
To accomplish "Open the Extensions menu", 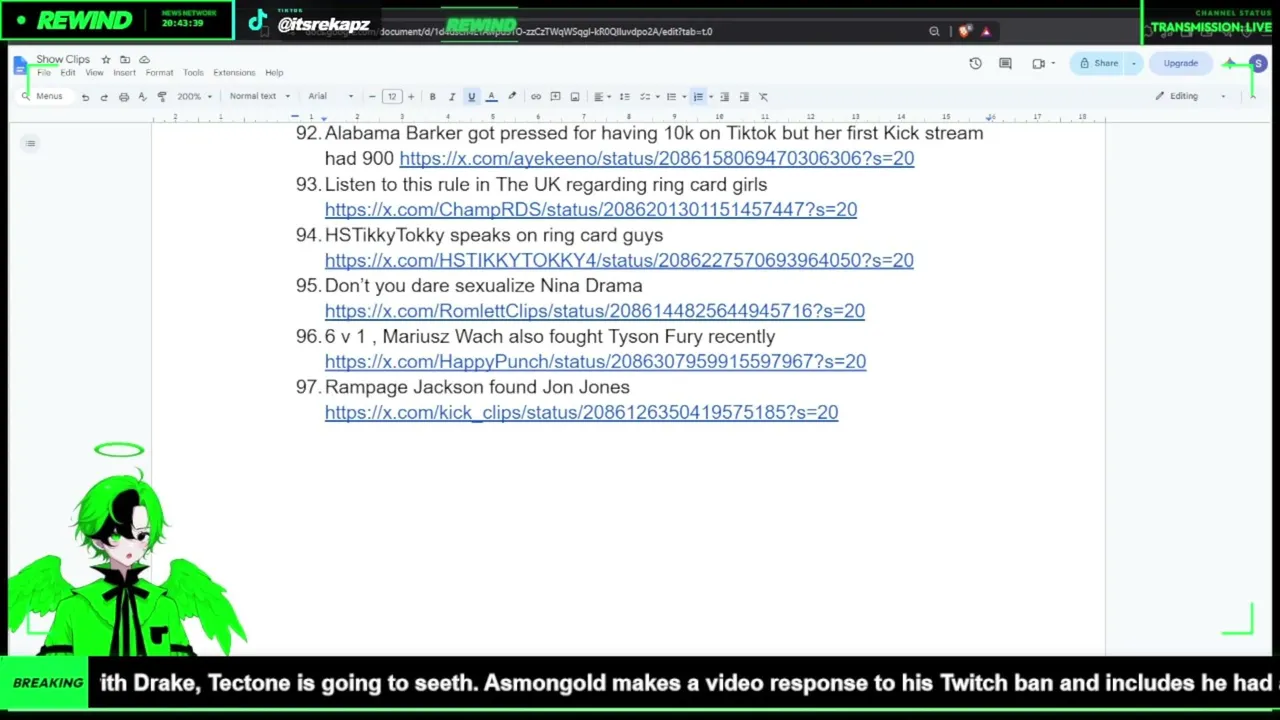I will pos(234,73).
